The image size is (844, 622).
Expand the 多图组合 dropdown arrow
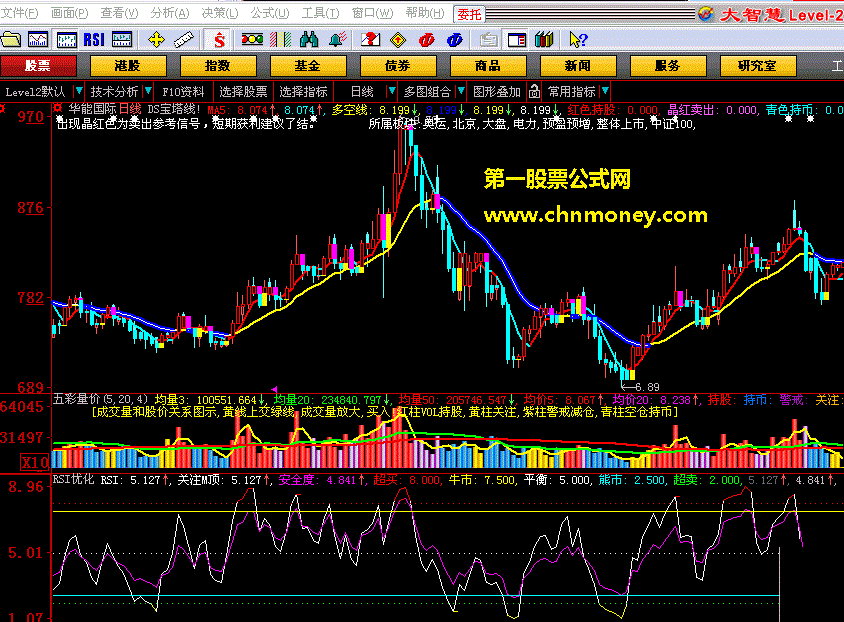(461, 91)
